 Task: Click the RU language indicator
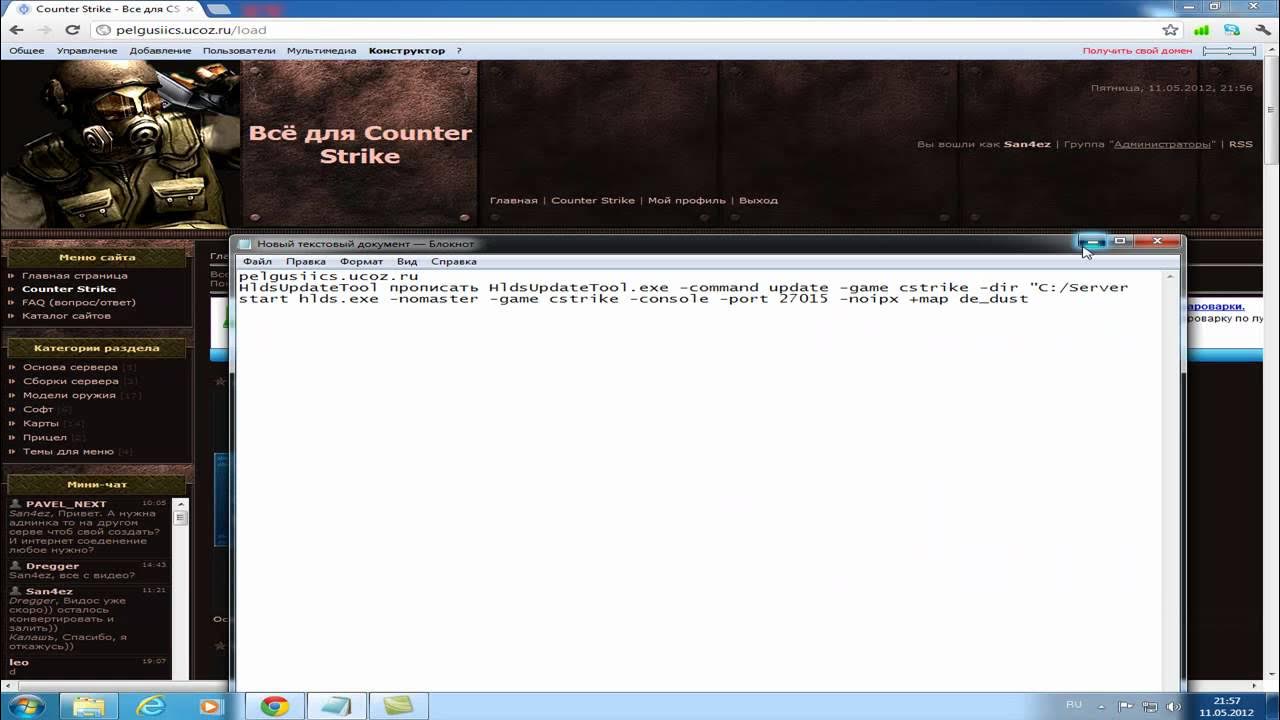click(x=1074, y=705)
